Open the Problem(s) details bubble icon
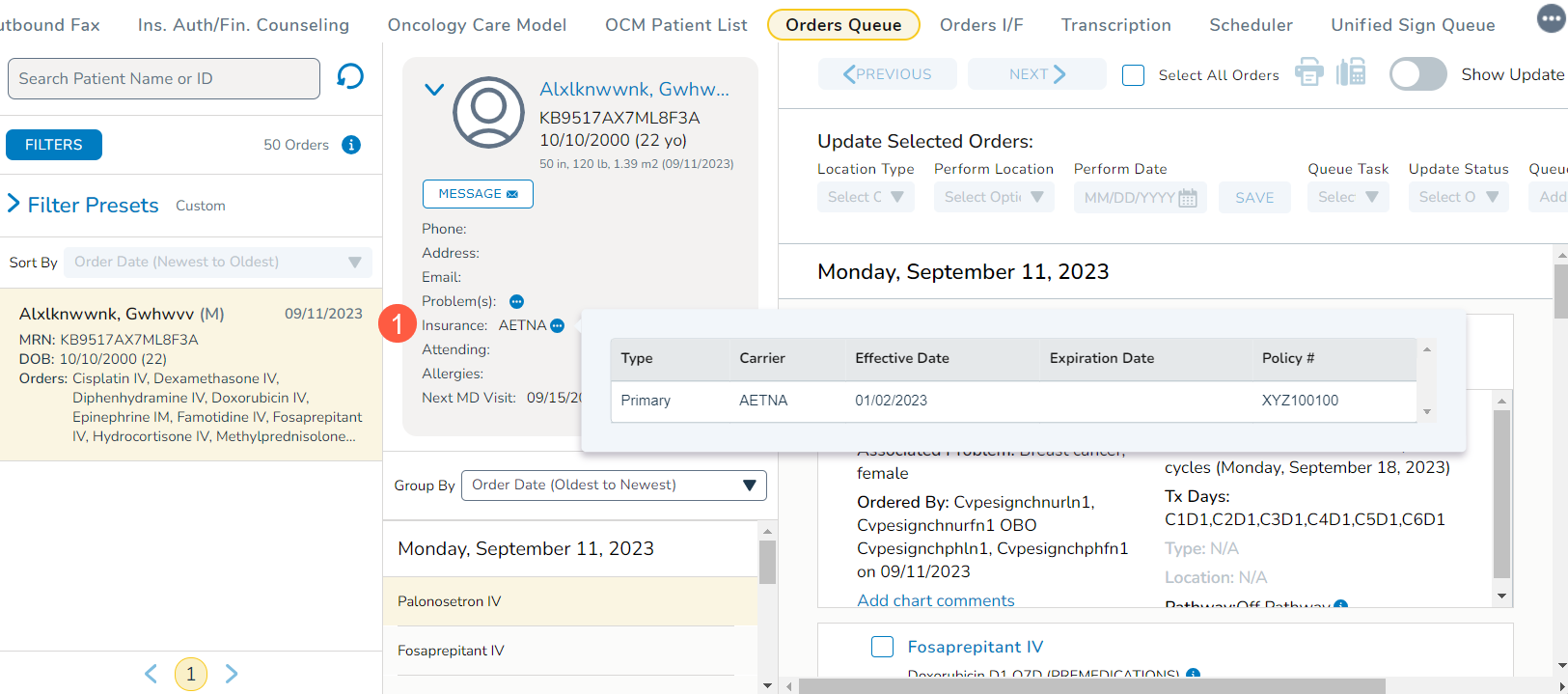This screenshot has width=1568, height=694. pos(516,301)
